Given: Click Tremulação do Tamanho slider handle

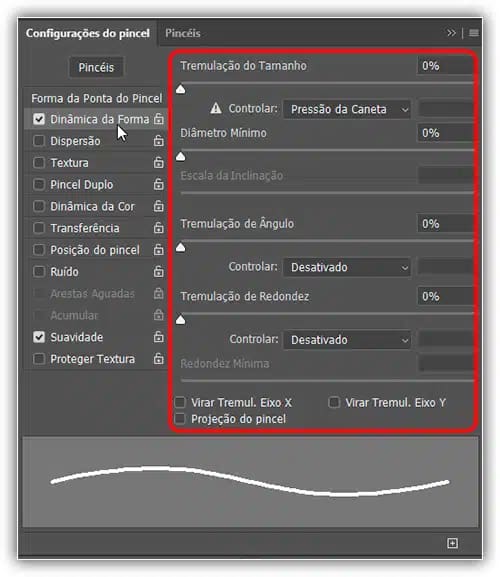Looking at the screenshot, I should tap(180, 89).
